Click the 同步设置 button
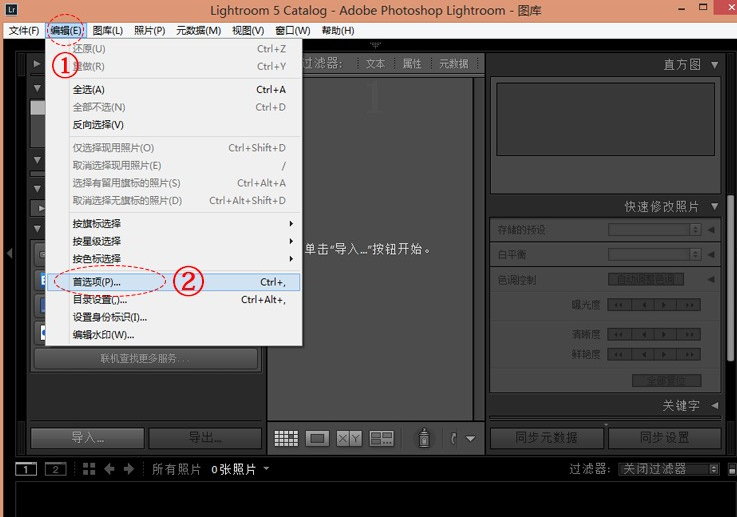Image resolution: width=737 pixels, height=517 pixels. click(665, 438)
